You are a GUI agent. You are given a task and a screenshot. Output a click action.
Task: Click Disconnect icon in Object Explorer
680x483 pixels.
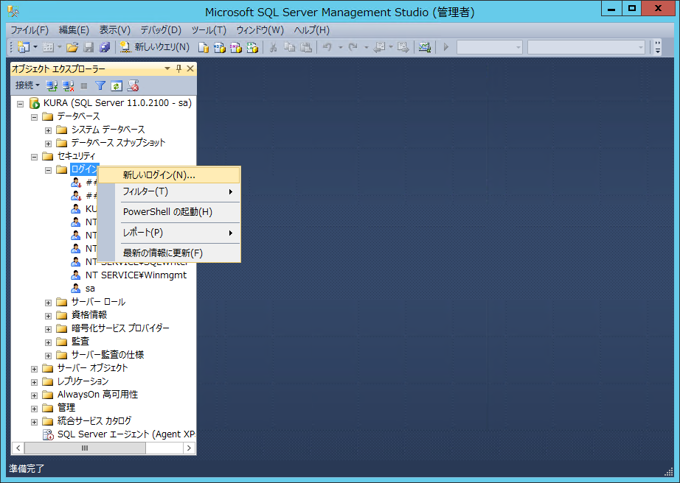point(69,86)
